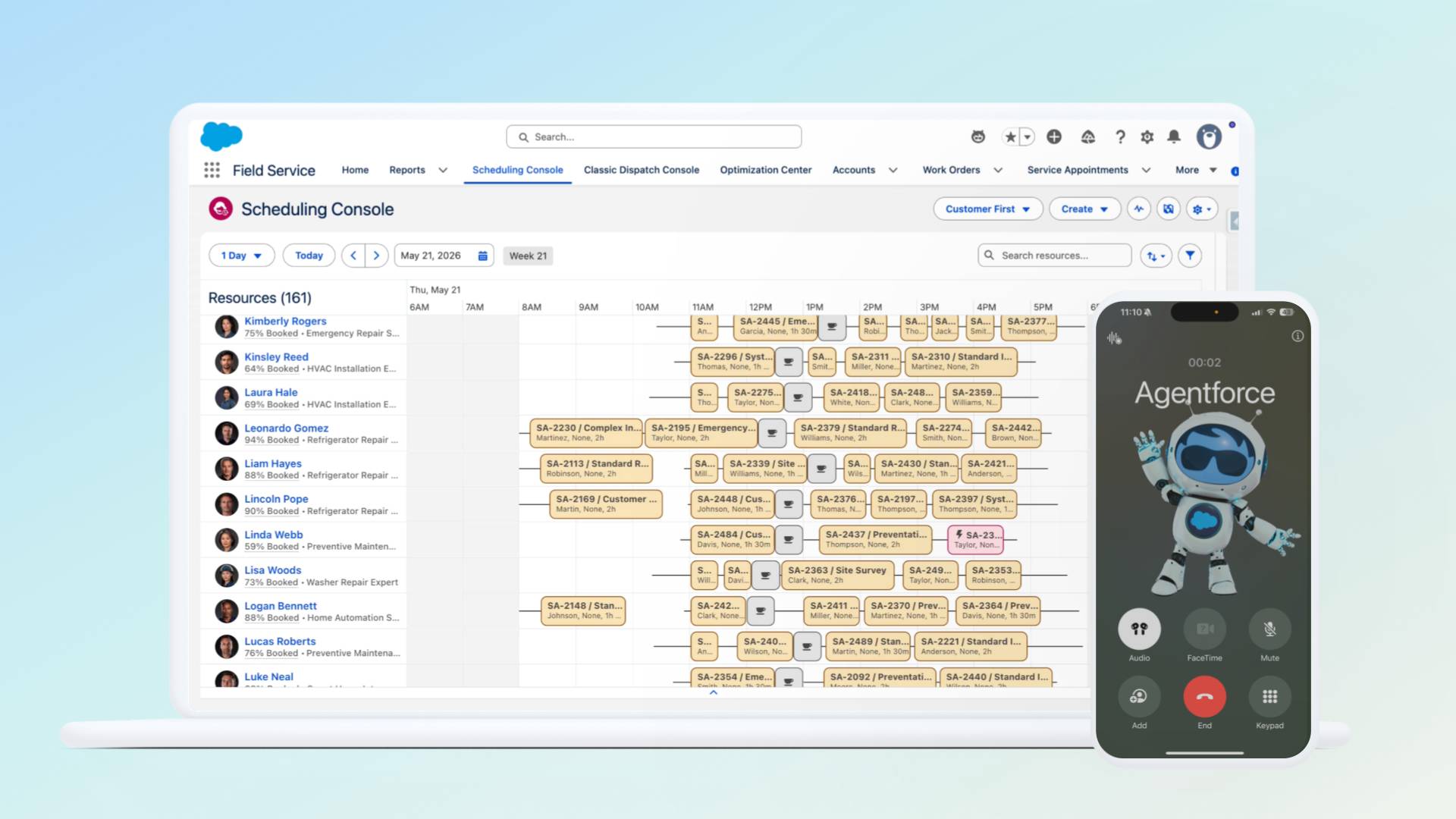
Task: Tap the voice waveform icon on phone
Action: pos(1114,338)
